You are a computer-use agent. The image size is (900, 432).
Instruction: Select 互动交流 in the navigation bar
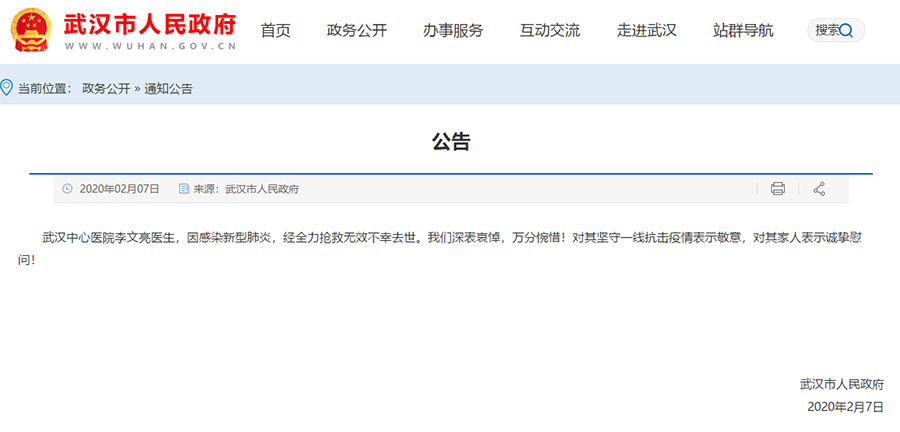pos(549,30)
